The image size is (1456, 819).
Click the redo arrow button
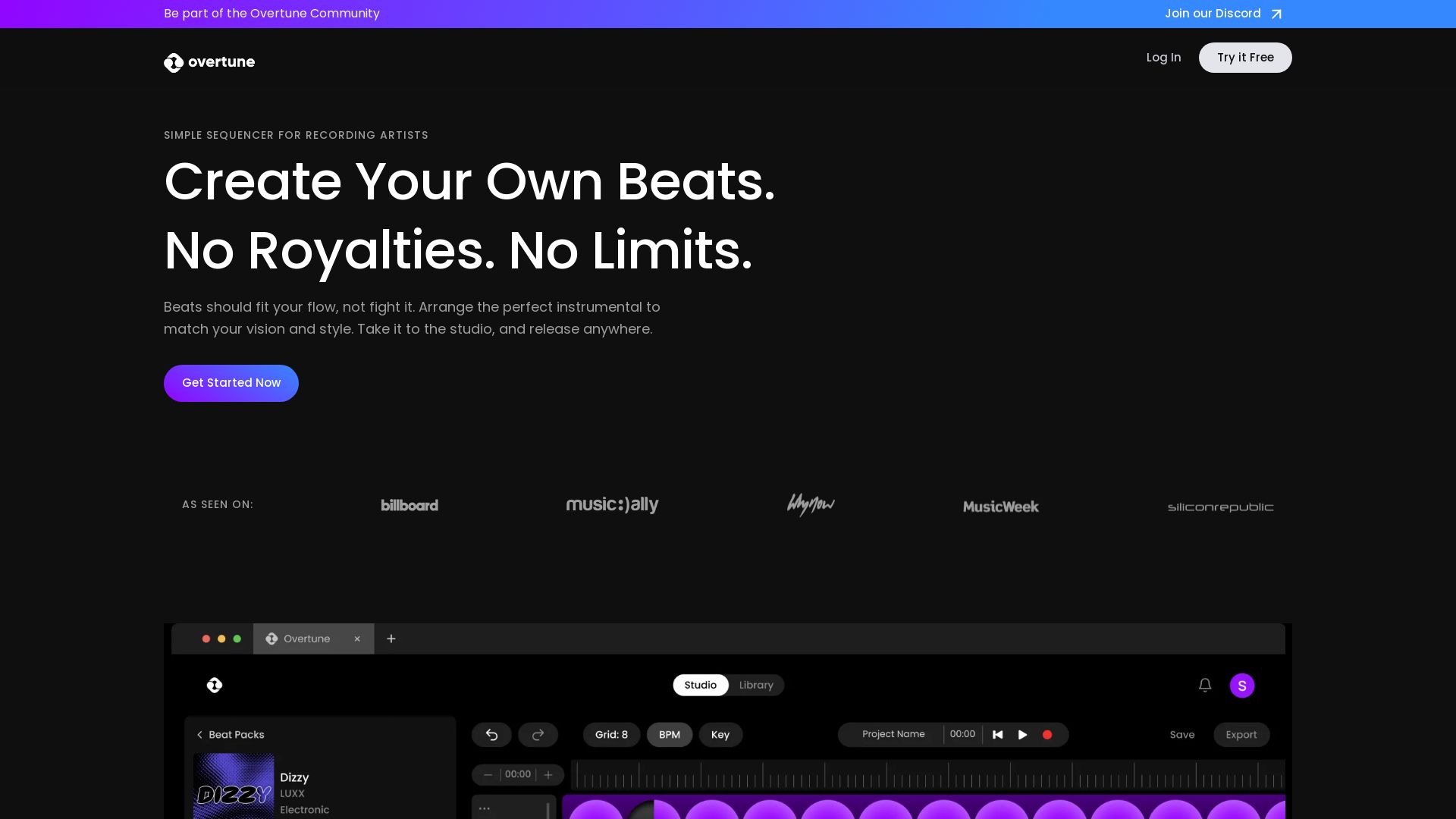pyautogui.click(x=538, y=735)
